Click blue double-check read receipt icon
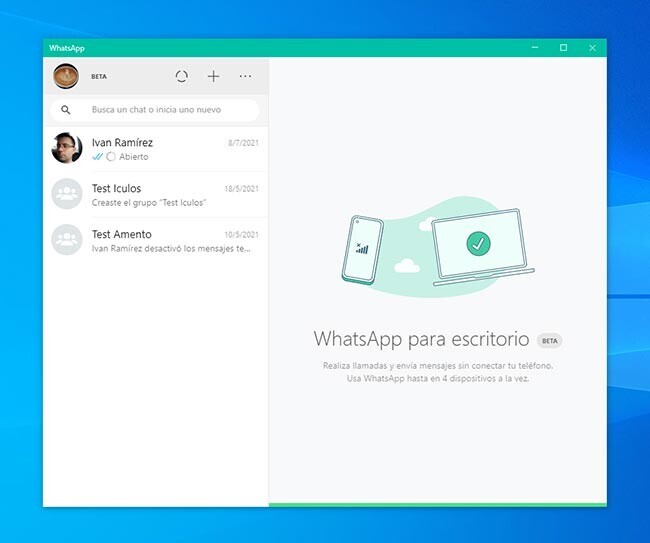 [x=97, y=157]
